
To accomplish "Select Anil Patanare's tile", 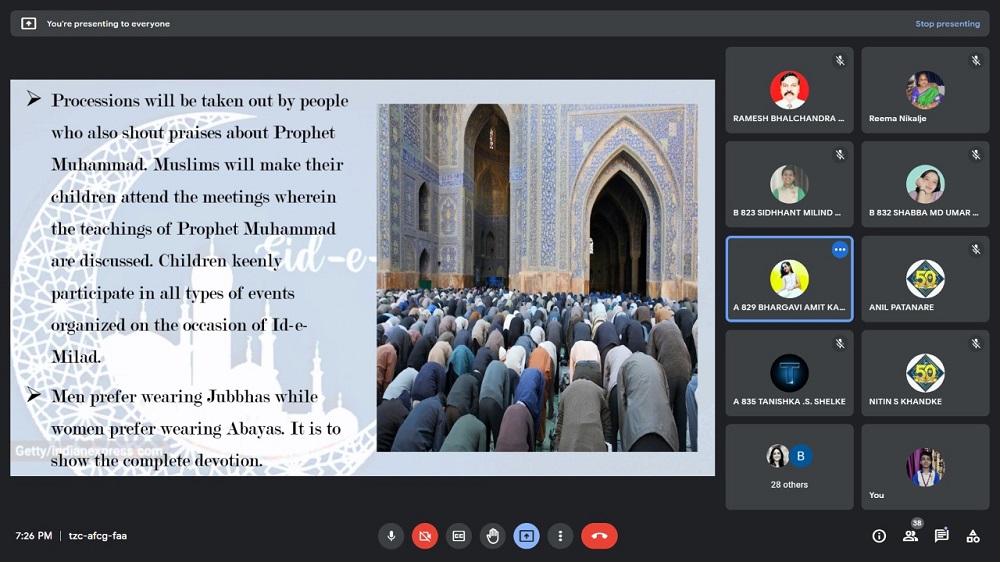I will (x=925, y=280).
